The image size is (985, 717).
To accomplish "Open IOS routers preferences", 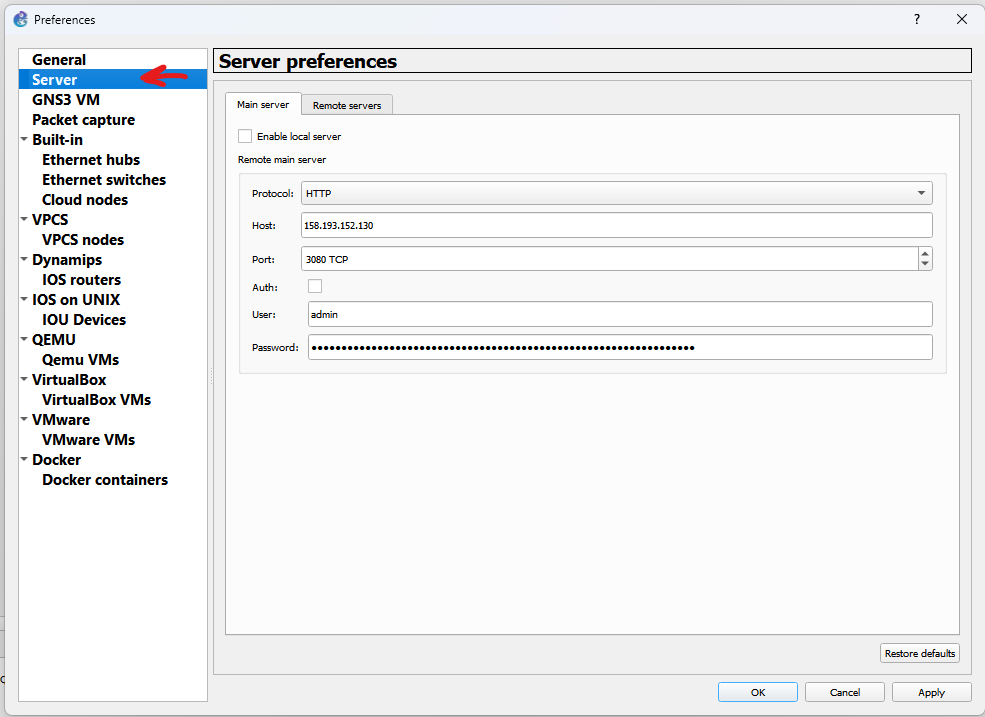I will pos(82,280).
